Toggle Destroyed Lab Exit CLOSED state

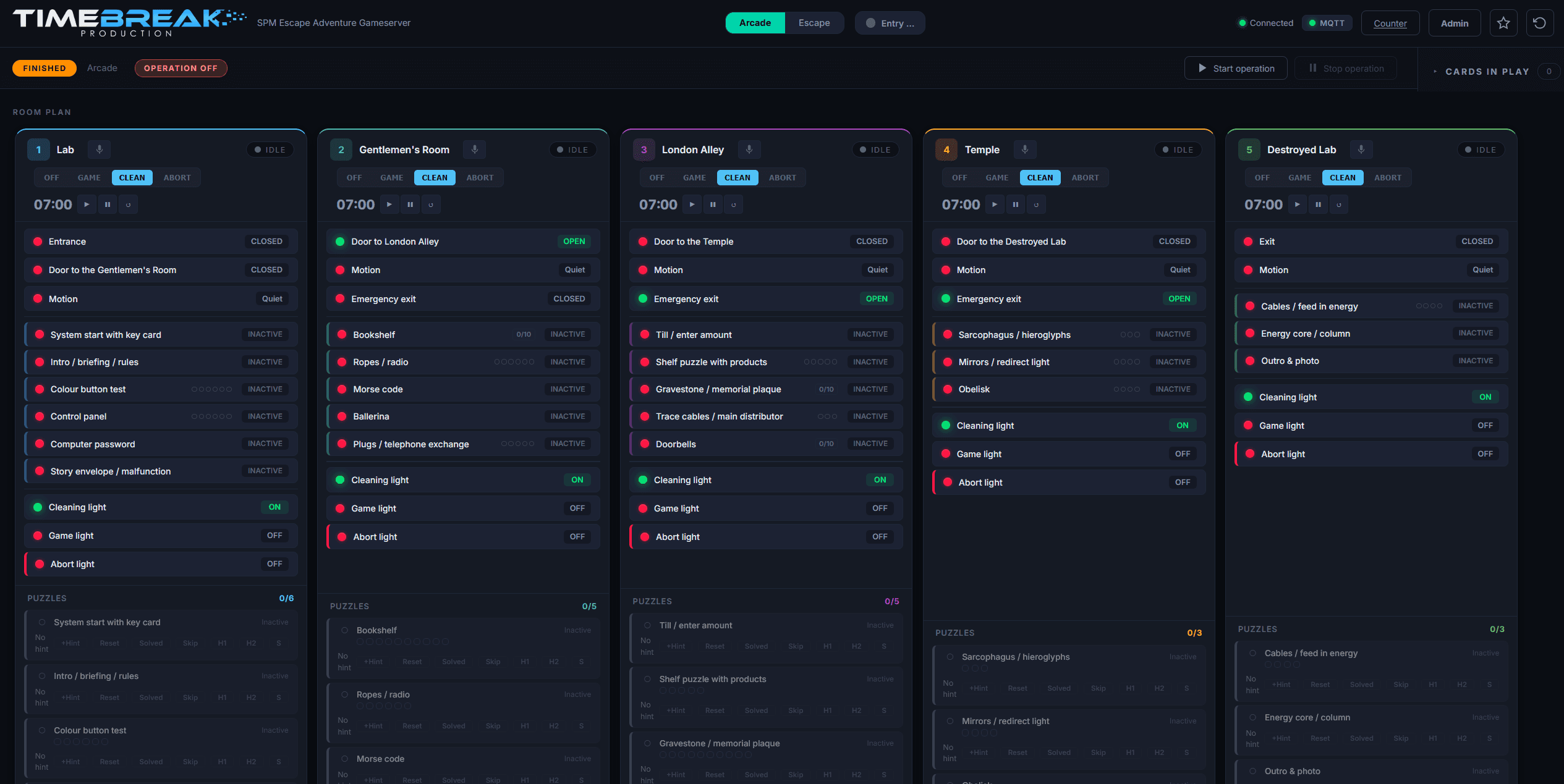tap(1477, 242)
